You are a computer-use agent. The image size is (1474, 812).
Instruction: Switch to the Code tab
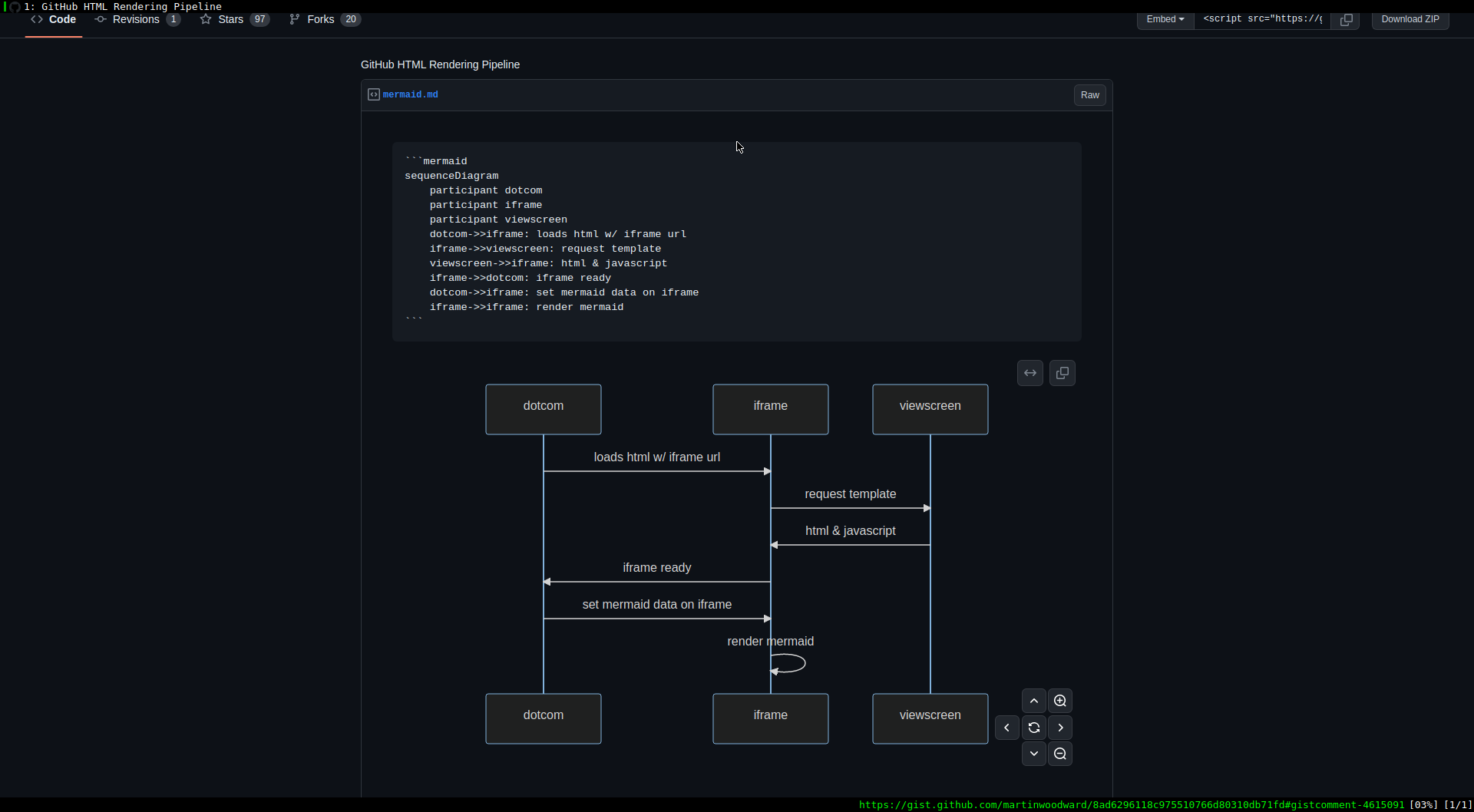tap(54, 19)
